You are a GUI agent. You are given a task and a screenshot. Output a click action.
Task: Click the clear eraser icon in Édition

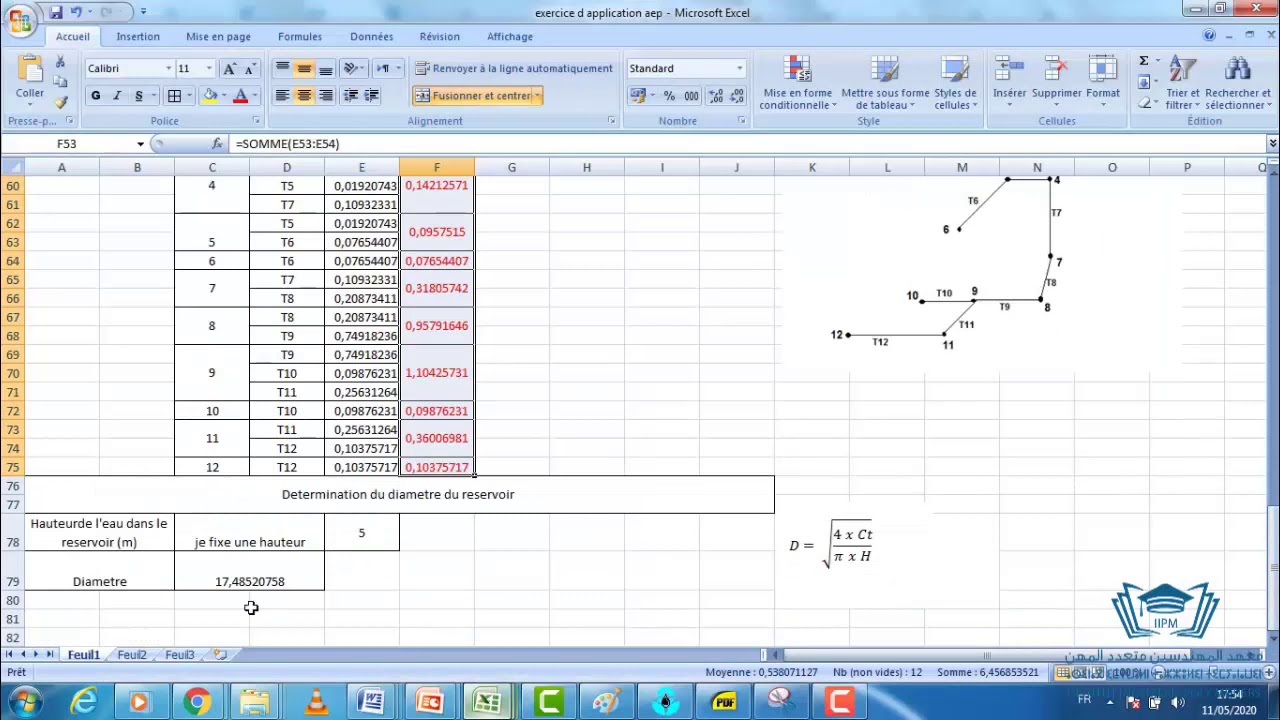point(1144,102)
